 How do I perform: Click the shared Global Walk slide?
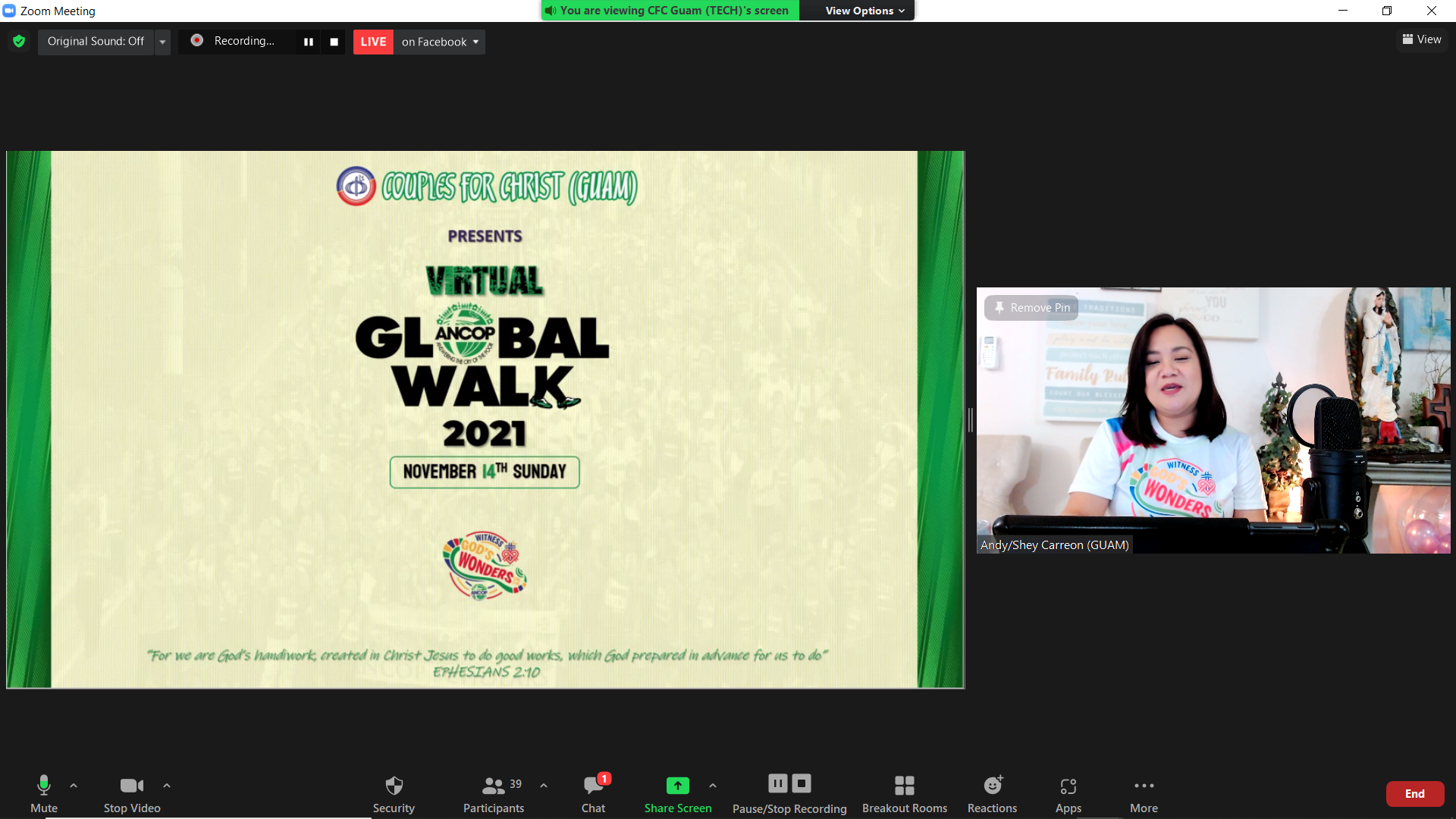pyautogui.click(x=485, y=419)
